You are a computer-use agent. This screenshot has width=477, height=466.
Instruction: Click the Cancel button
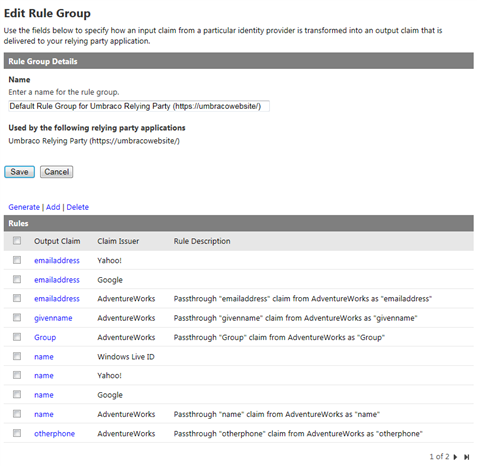[x=57, y=172]
